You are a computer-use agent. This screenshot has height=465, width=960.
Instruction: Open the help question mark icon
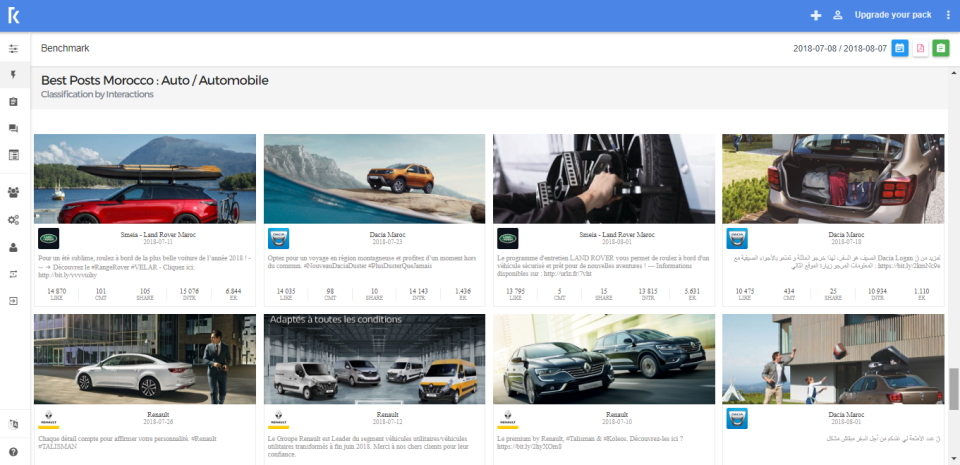13,452
